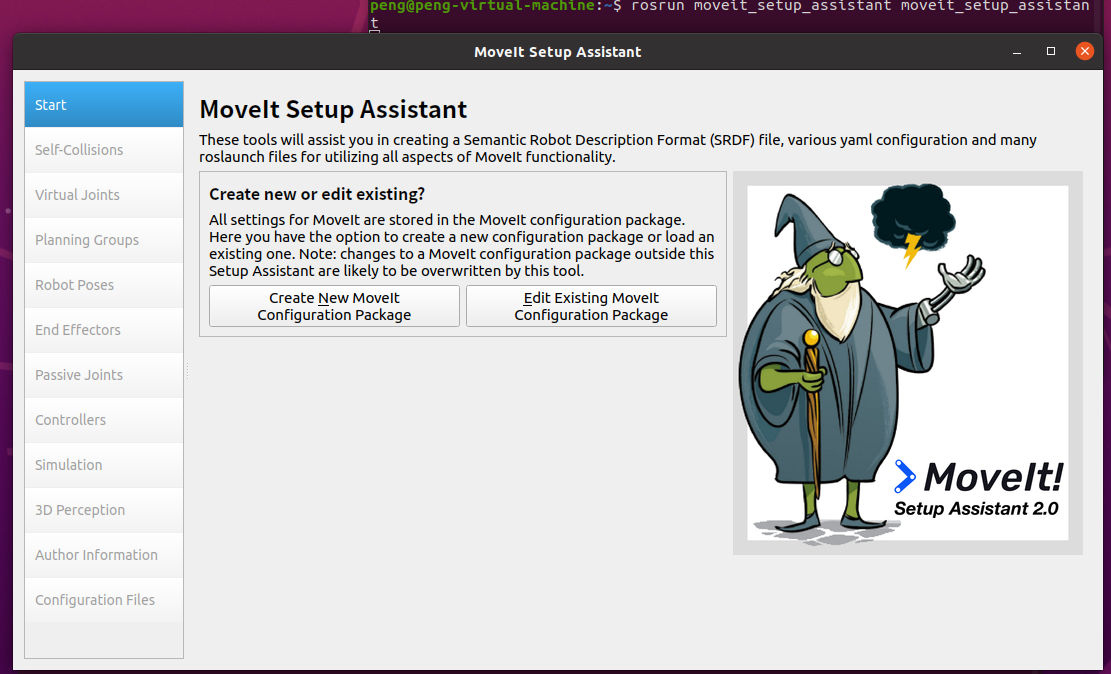
Task: Select Robot Poses entry
Action: (103, 285)
